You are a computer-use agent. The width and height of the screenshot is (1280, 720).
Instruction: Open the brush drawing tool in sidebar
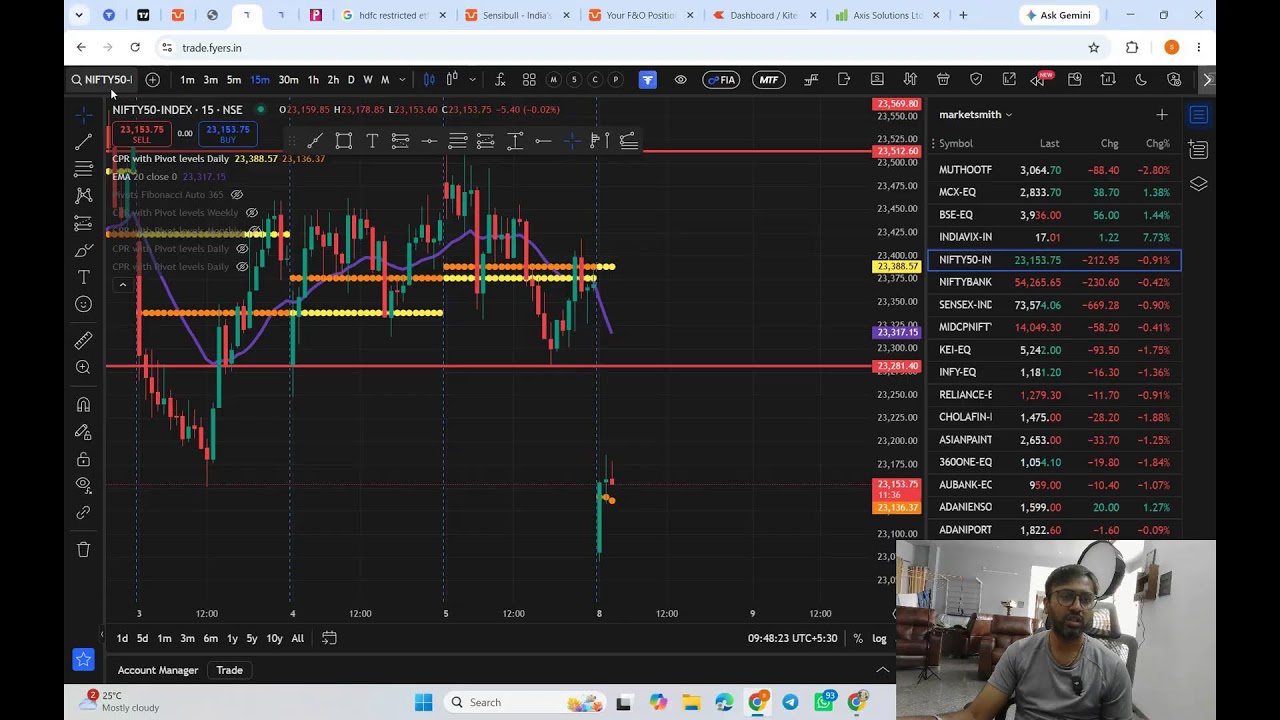coord(84,250)
